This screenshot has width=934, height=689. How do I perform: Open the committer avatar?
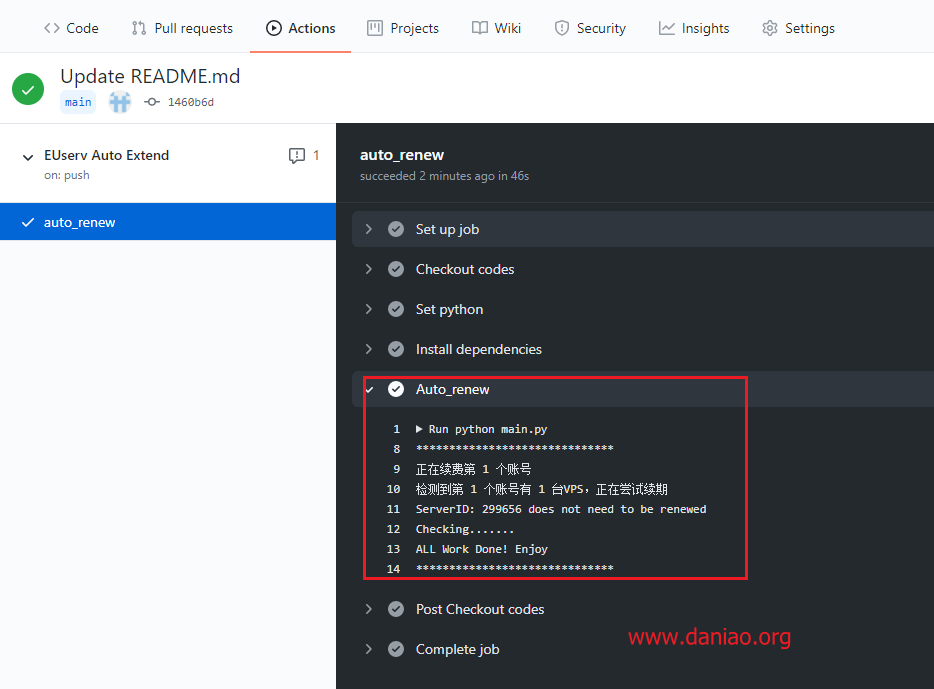[120, 102]
